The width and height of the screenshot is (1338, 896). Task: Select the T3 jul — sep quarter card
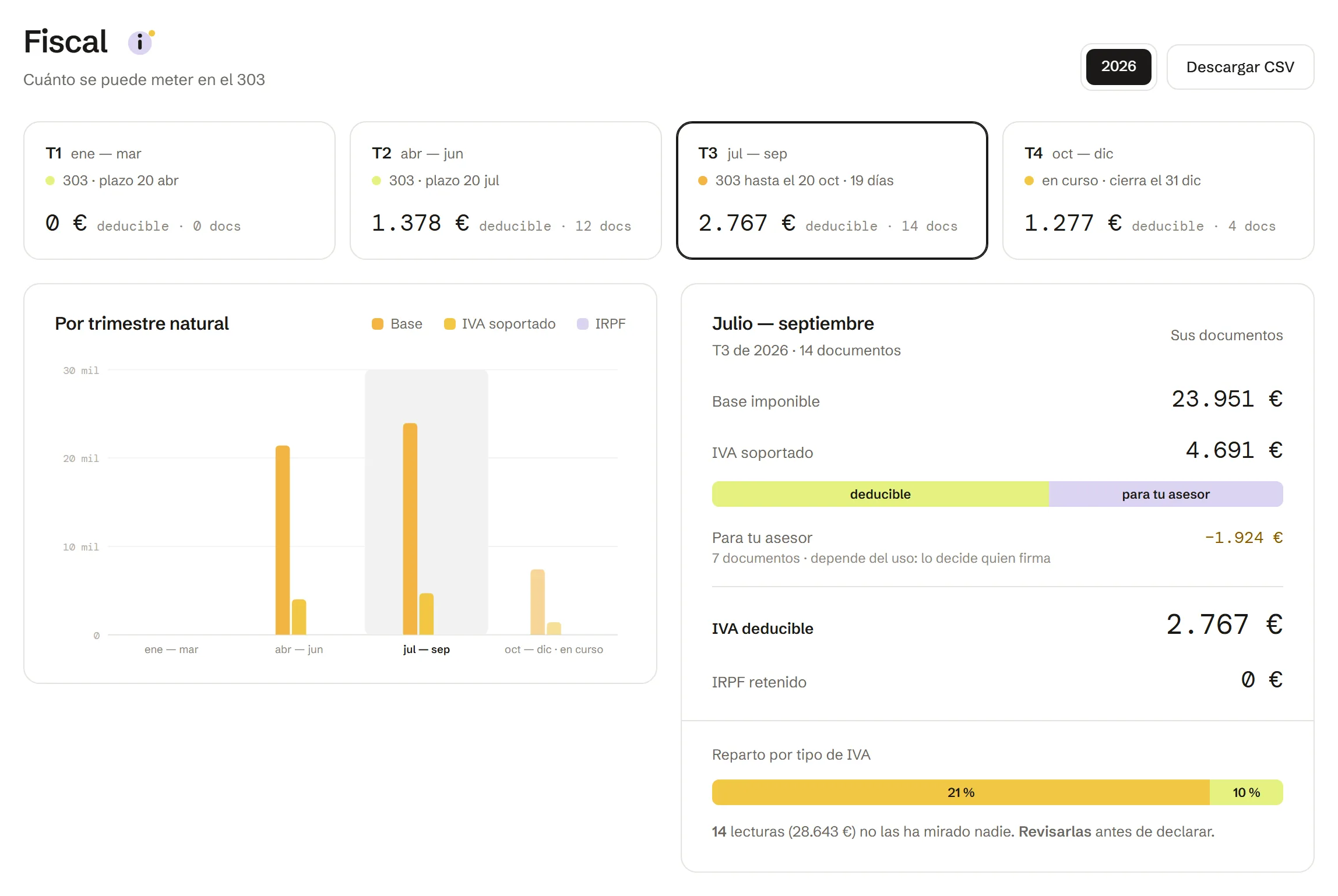tap(832, 191)
